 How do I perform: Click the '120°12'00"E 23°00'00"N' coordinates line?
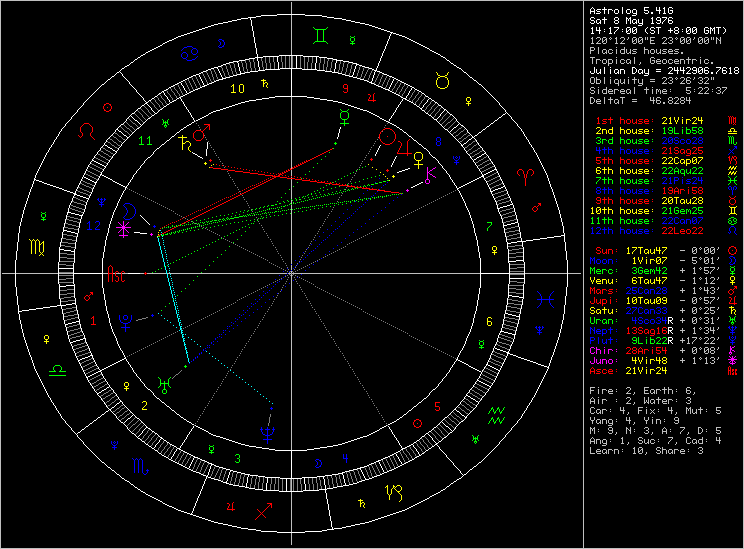(x=655, y=40)
